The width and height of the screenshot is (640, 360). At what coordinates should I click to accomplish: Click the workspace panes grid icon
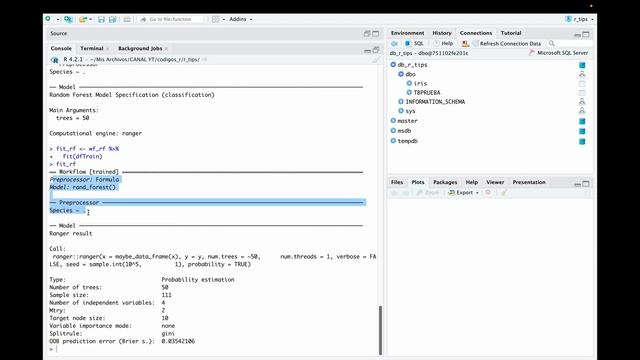click(x=215, y=19)
